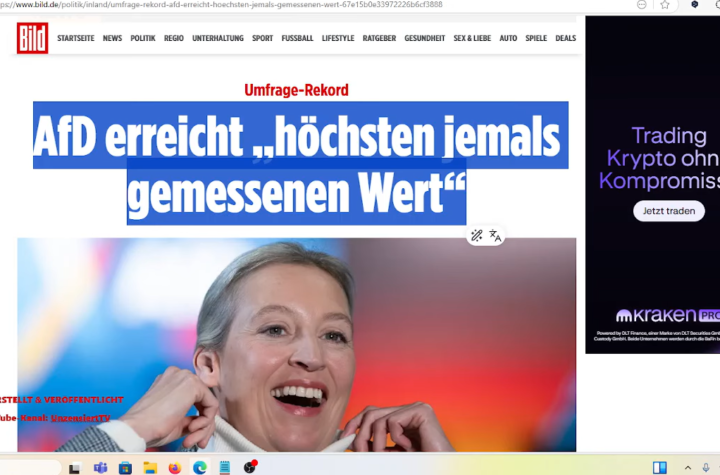Click the 'Trading Krypto ohne Kompromisse' ad text
Screen dimensions: 720x475
[661, 158]
